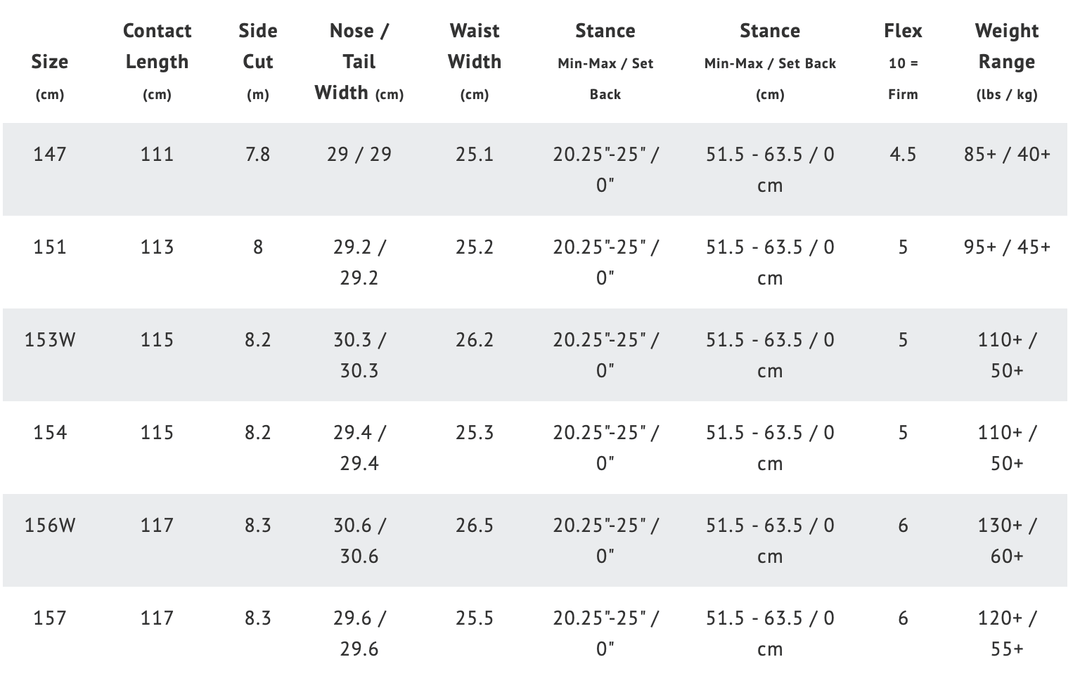Click the Nose / Tail Width header

pos(359,61)
